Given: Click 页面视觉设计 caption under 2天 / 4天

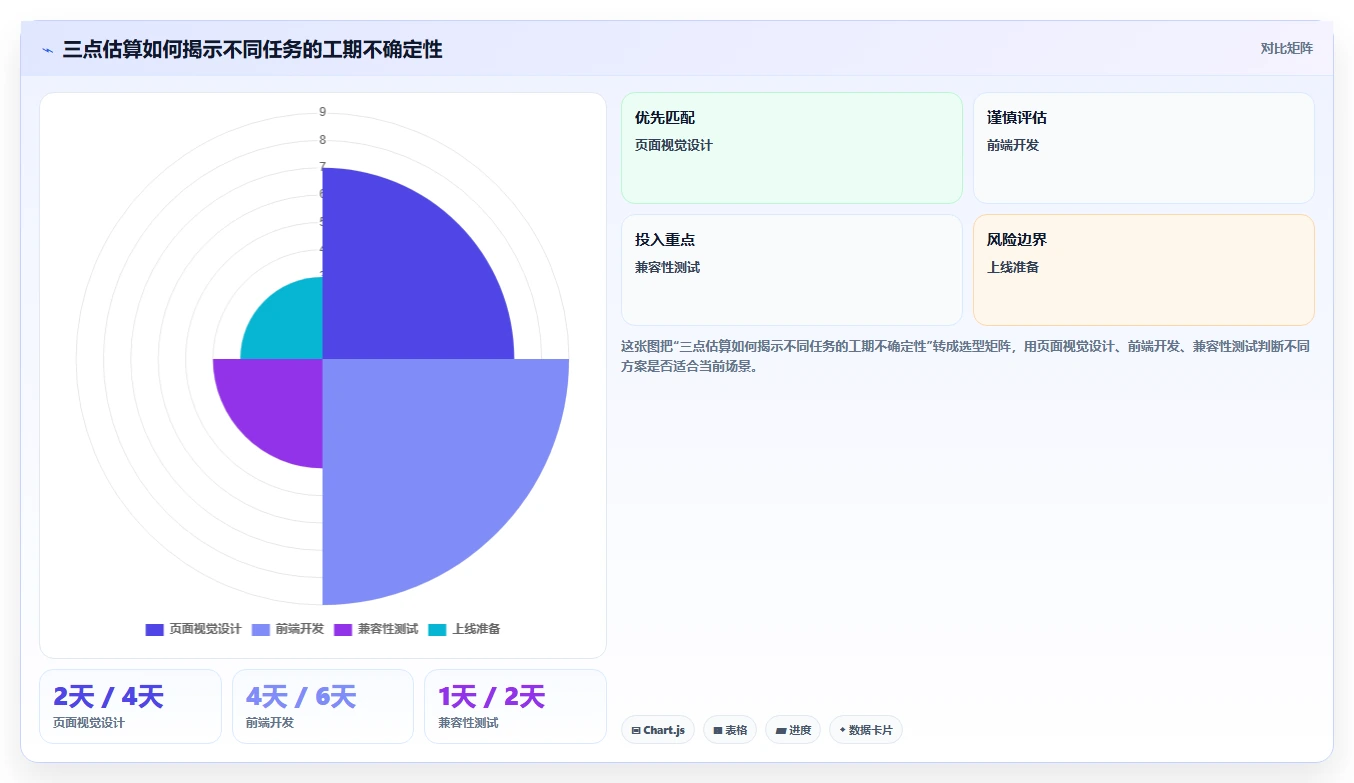Looking at the screenshot, I should click(x=89, y=723).
